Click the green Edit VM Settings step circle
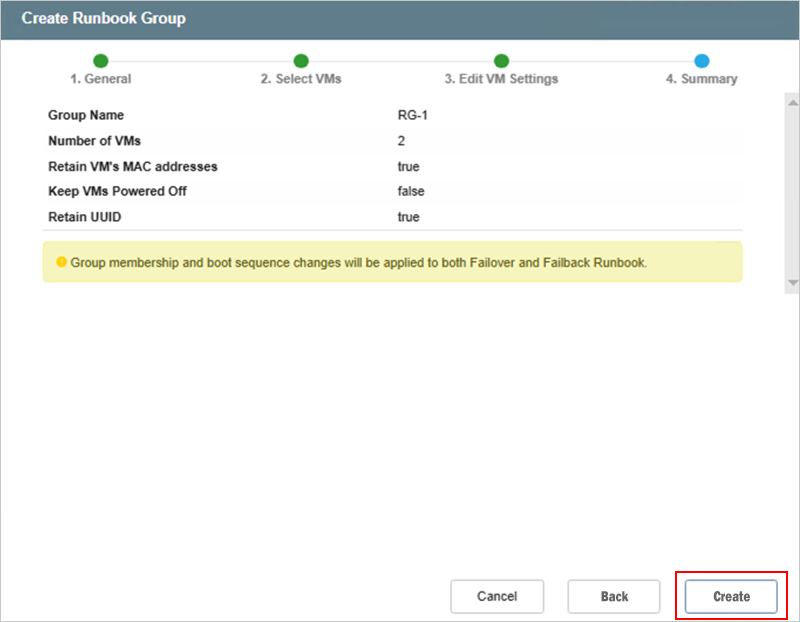The height and width of the screenshot is (622, 800). click(502, 61)
